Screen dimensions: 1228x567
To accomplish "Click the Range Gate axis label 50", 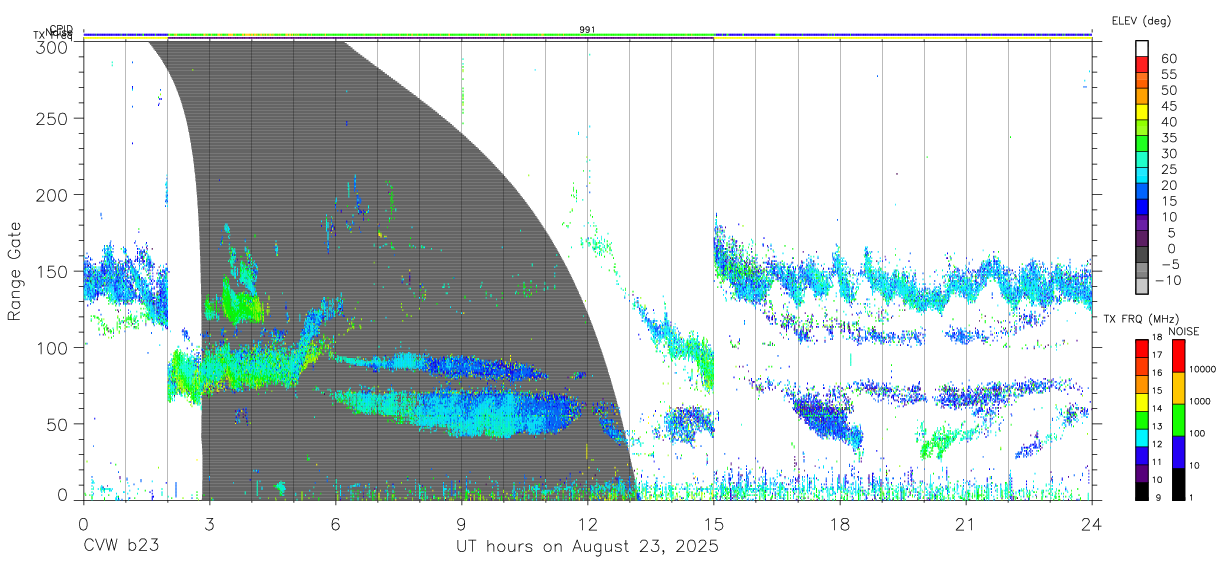I will click(57, 424).
